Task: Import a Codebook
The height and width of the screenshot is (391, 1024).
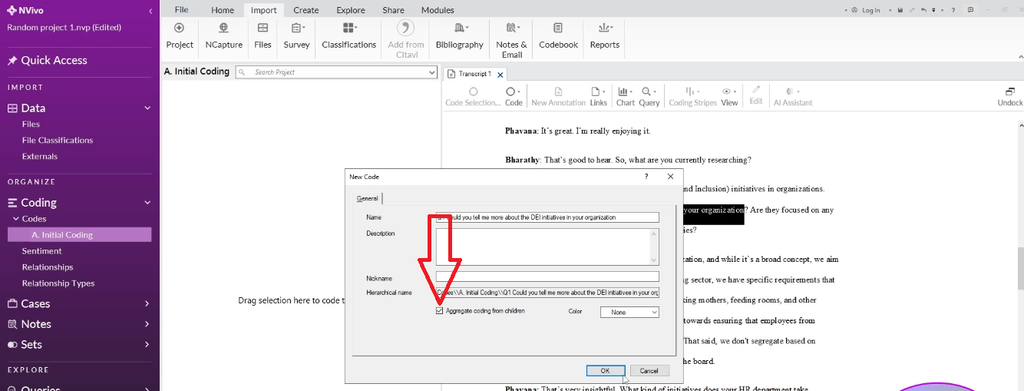Action: [x=558, y=36]
